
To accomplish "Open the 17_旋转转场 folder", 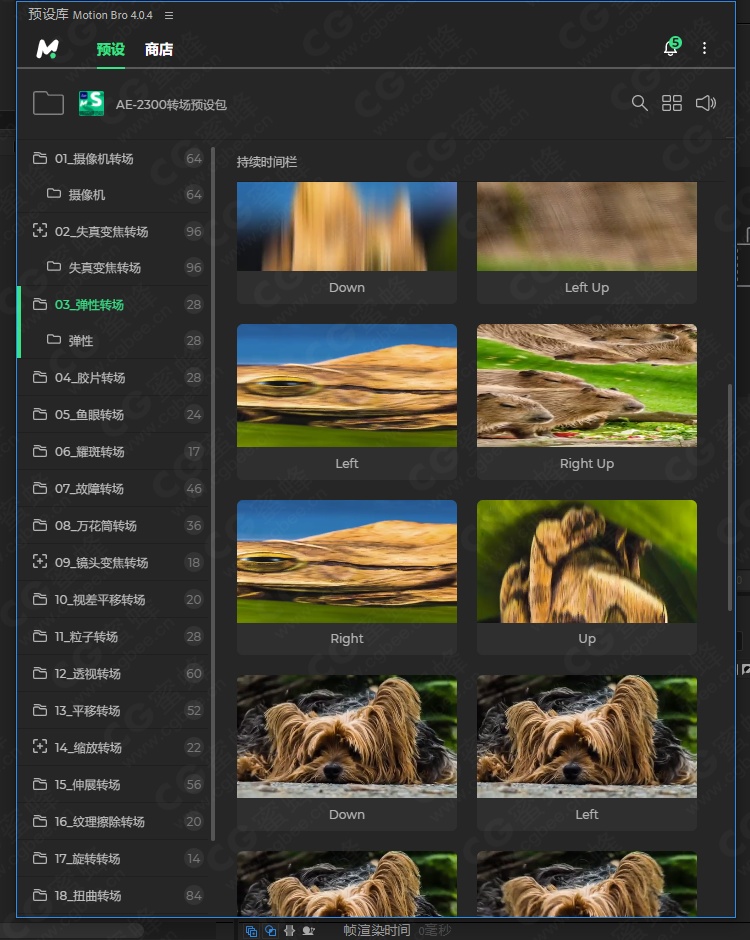I will [x=114, y=858].
